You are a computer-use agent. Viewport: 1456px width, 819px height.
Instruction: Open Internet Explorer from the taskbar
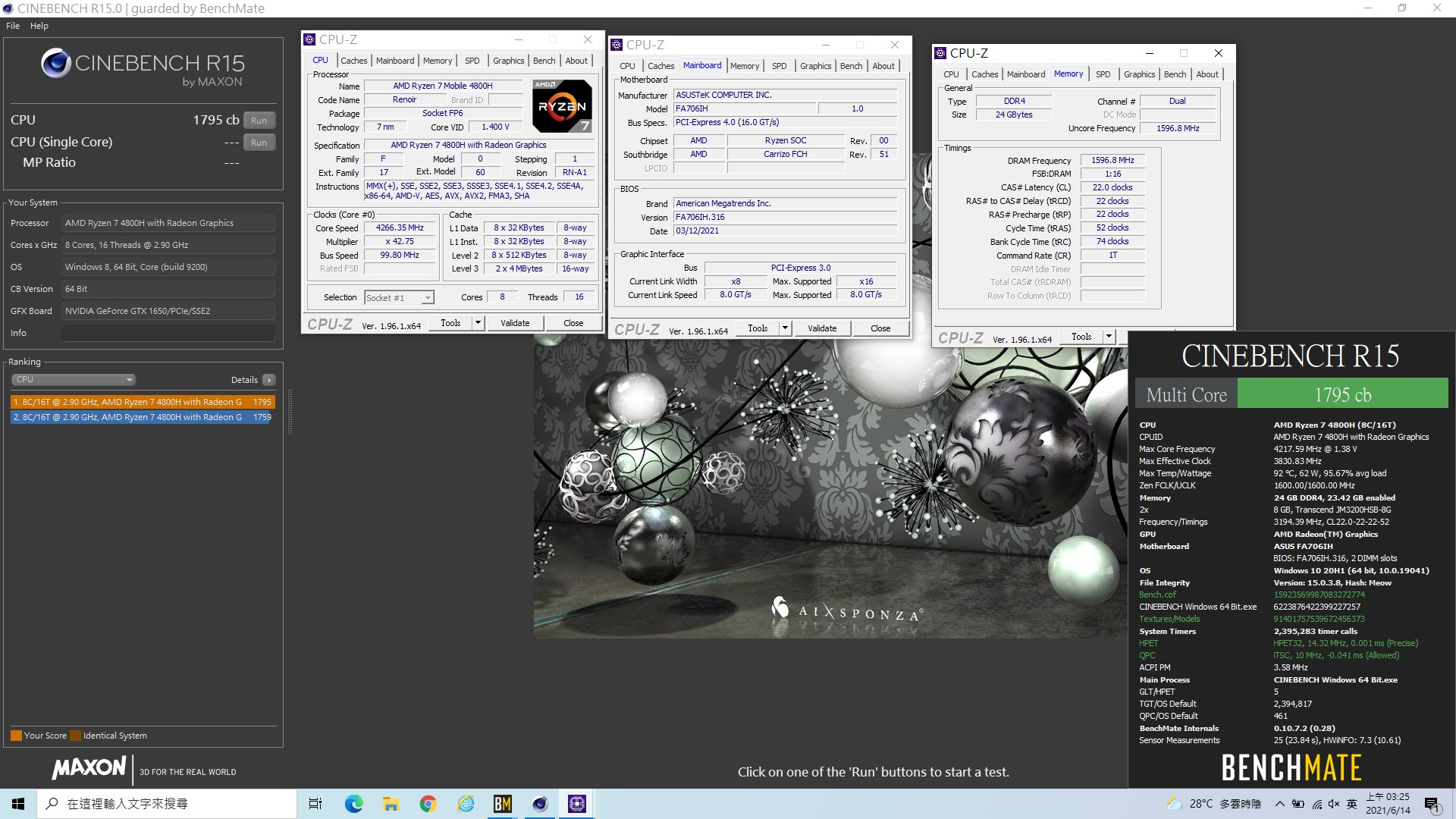[465, 804]
